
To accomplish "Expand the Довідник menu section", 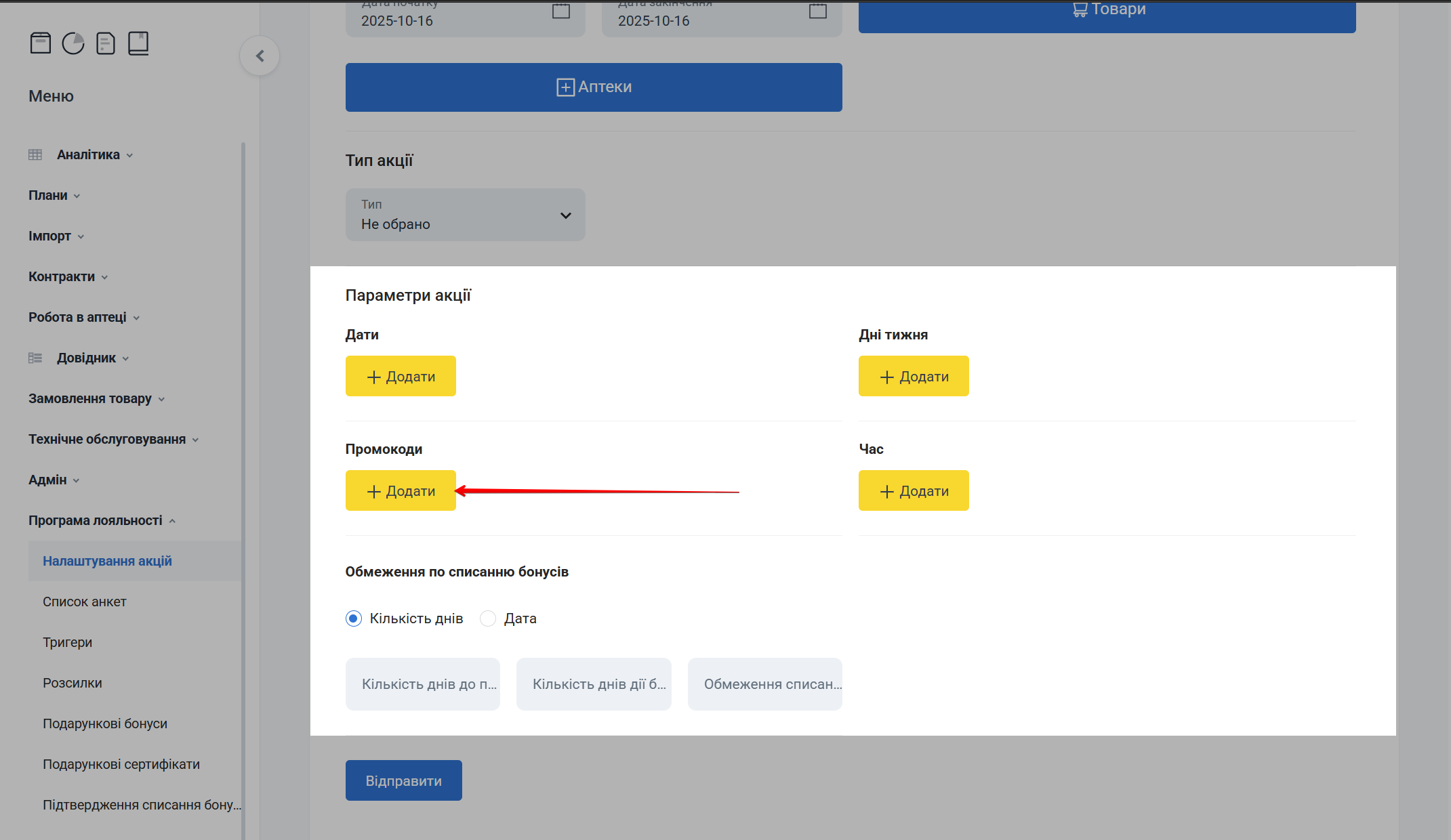I will [86, 358].
